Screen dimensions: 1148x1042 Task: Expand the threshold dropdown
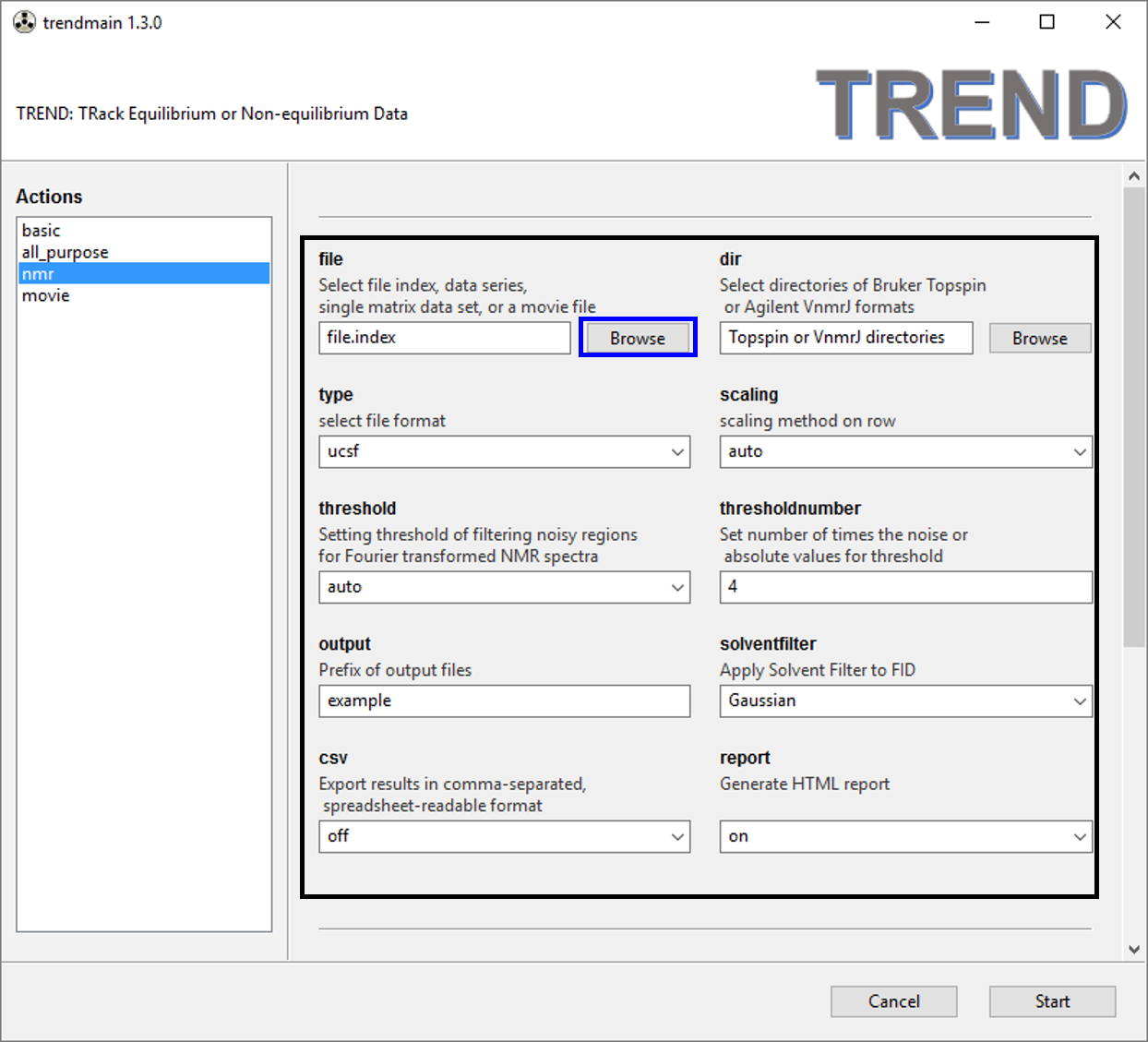click(504, 587)
